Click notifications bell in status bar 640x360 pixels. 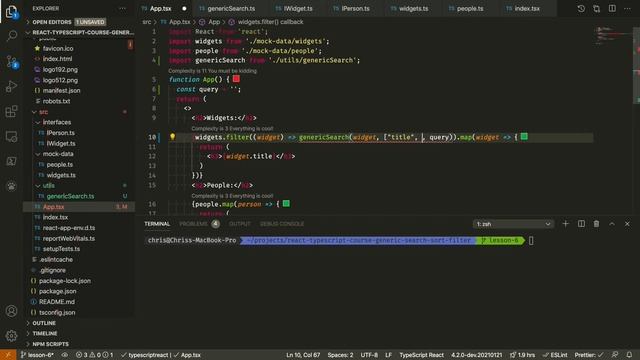[x=629, y=355]
